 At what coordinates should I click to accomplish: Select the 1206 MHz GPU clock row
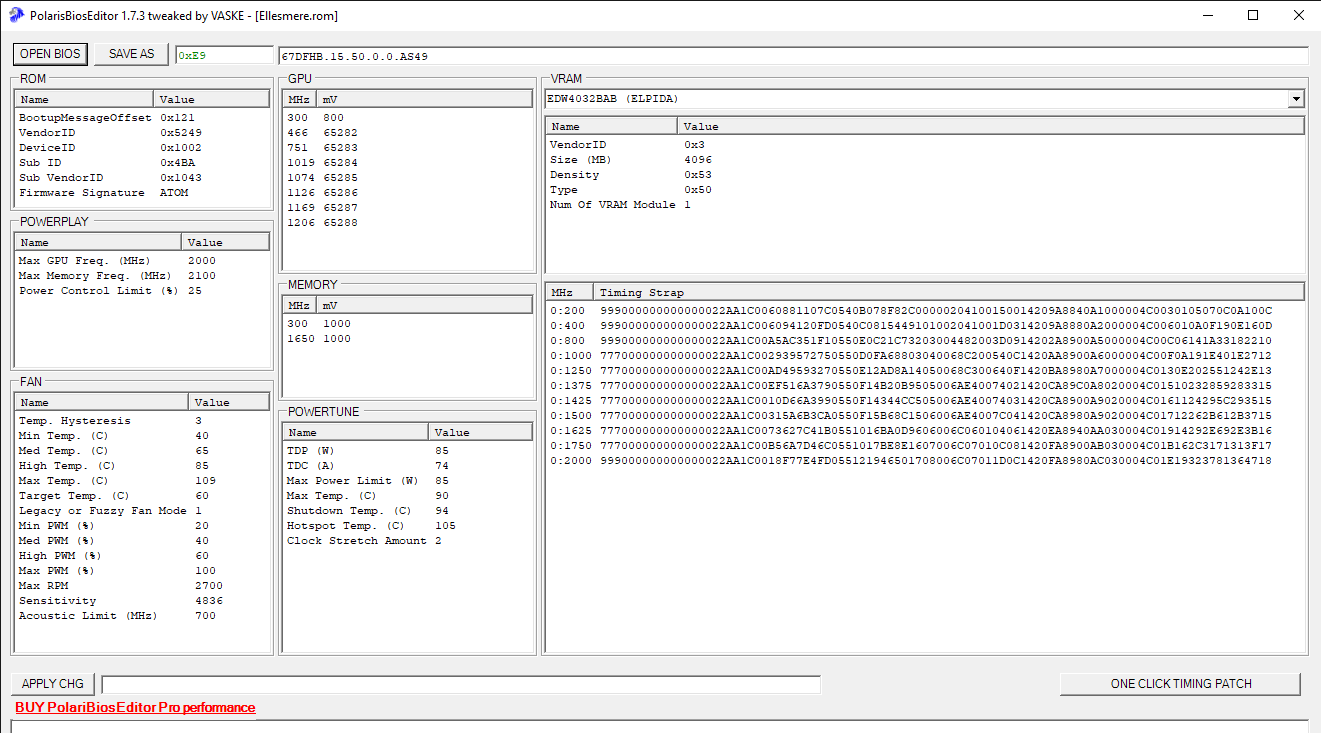click(x=322, y=223)
